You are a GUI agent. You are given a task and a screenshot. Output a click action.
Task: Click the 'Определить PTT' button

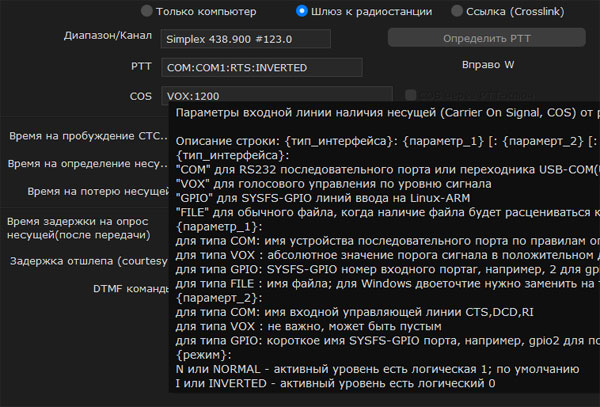486,38
